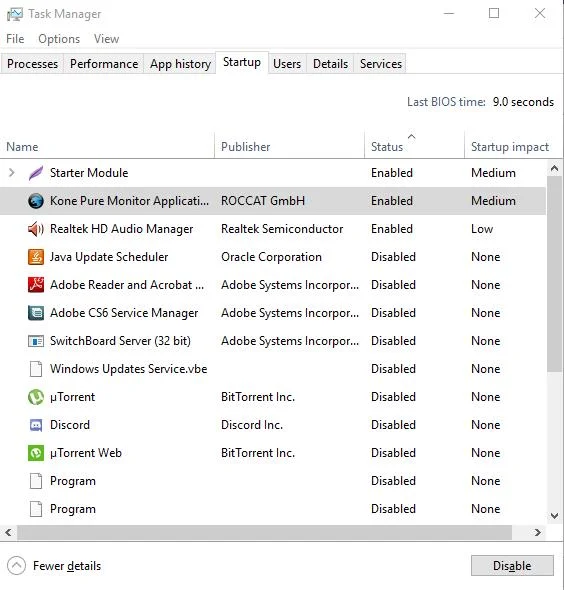The width and height of the screenshot is (564, 590).
Task: Click the horizontal scrollbar right arrow
Action: (537, 532)
